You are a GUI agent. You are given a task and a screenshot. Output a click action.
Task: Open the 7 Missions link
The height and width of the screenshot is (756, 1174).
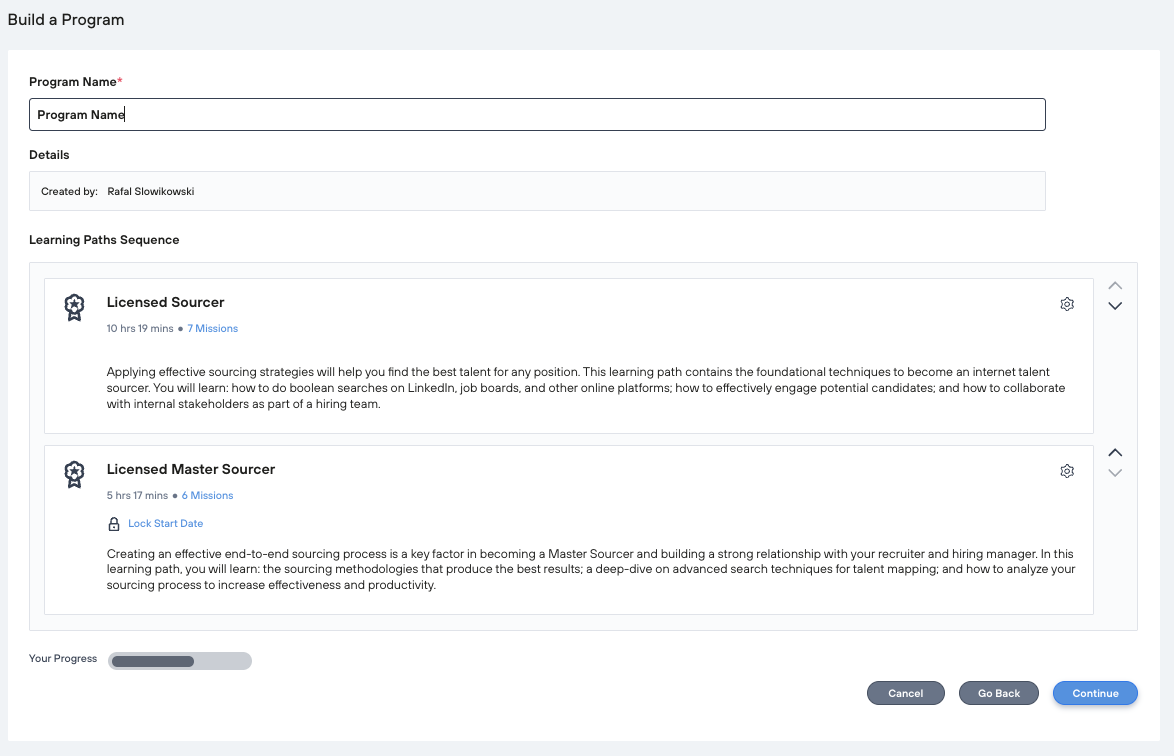point(212,328)
